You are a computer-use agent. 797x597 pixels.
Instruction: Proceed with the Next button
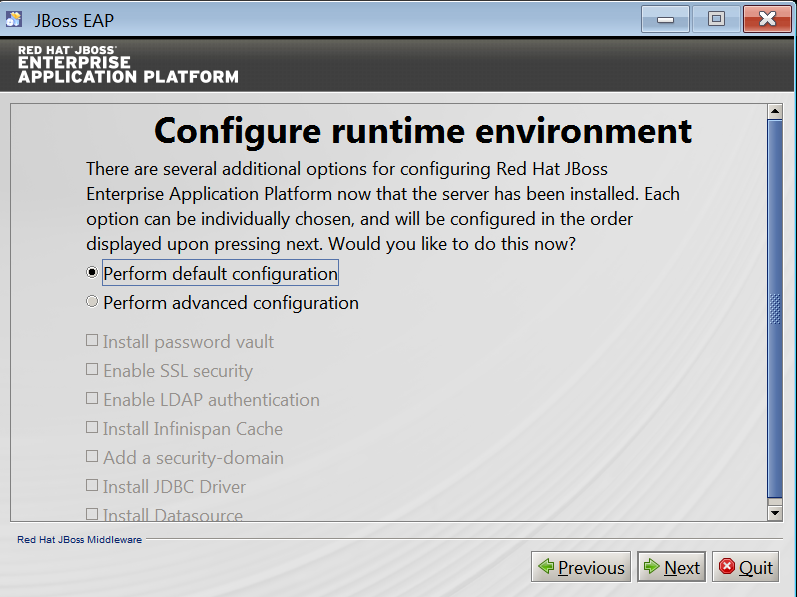tap(672, 567)
